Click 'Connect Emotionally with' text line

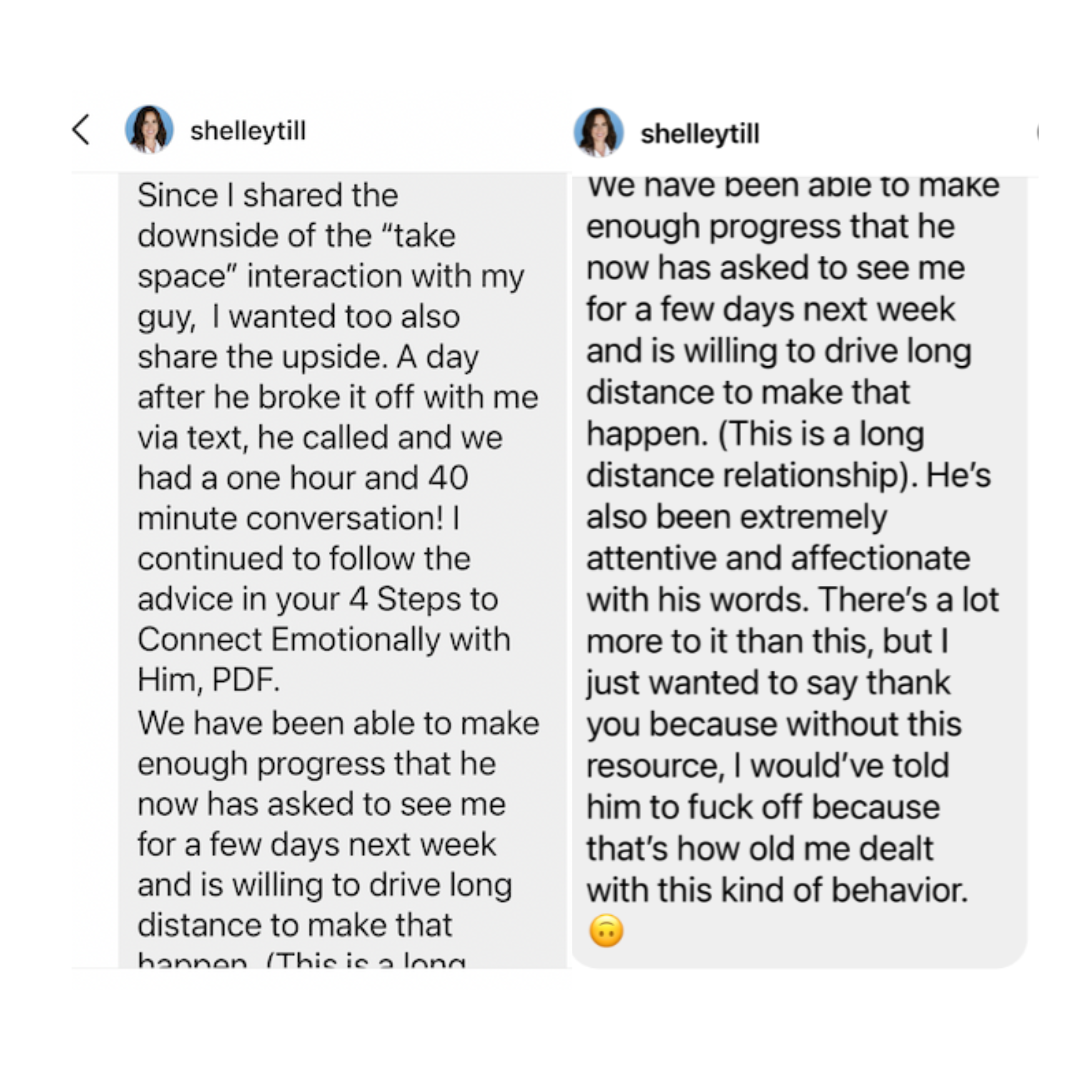(324, 639)
